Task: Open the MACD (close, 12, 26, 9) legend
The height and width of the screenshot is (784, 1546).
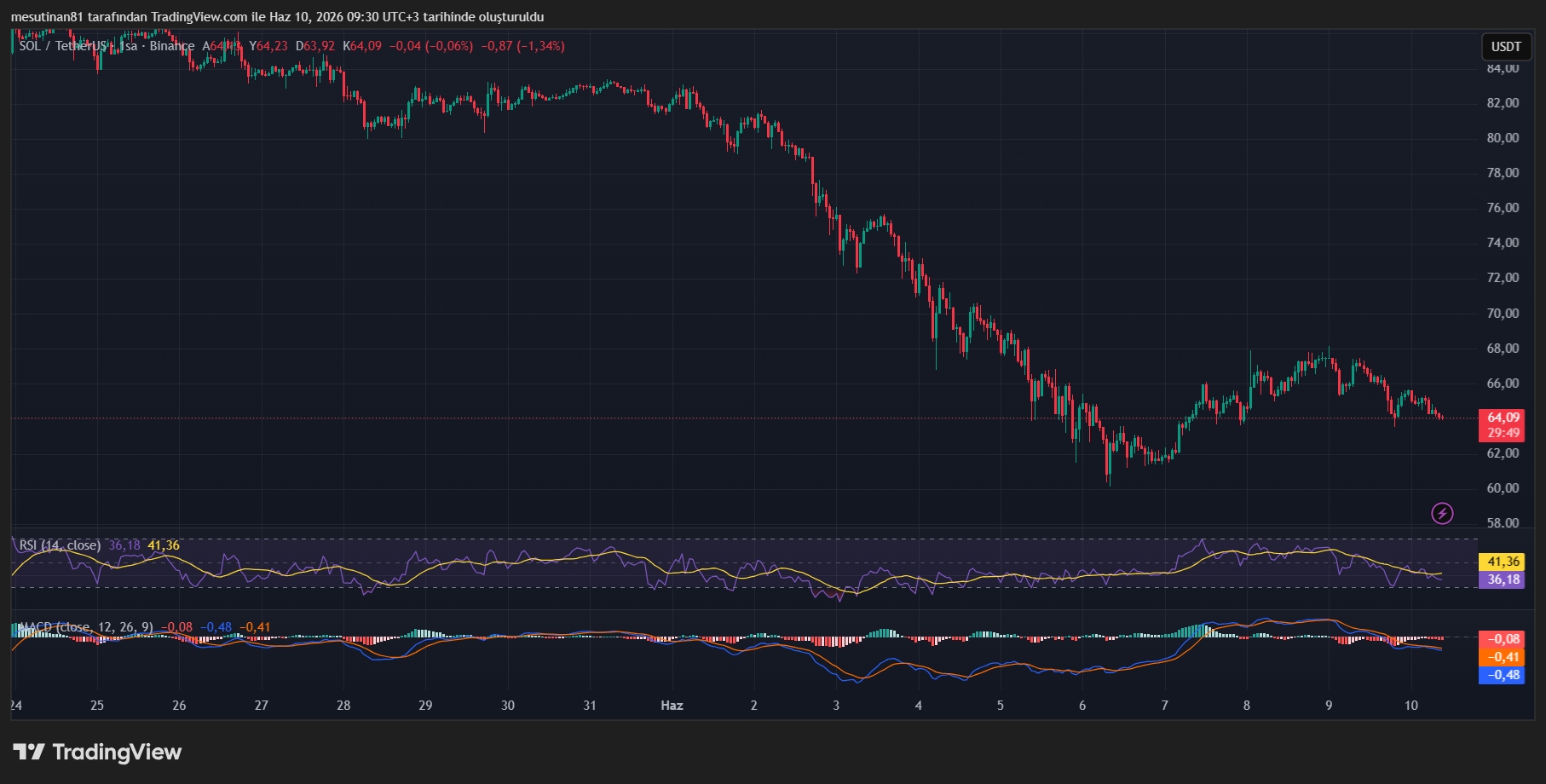Action: (85, 627)
